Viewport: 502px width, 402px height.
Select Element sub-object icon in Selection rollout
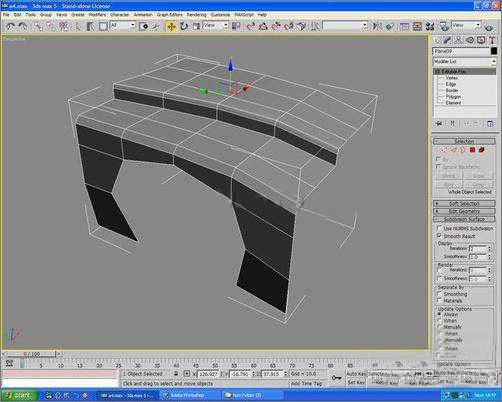(482, 150)
